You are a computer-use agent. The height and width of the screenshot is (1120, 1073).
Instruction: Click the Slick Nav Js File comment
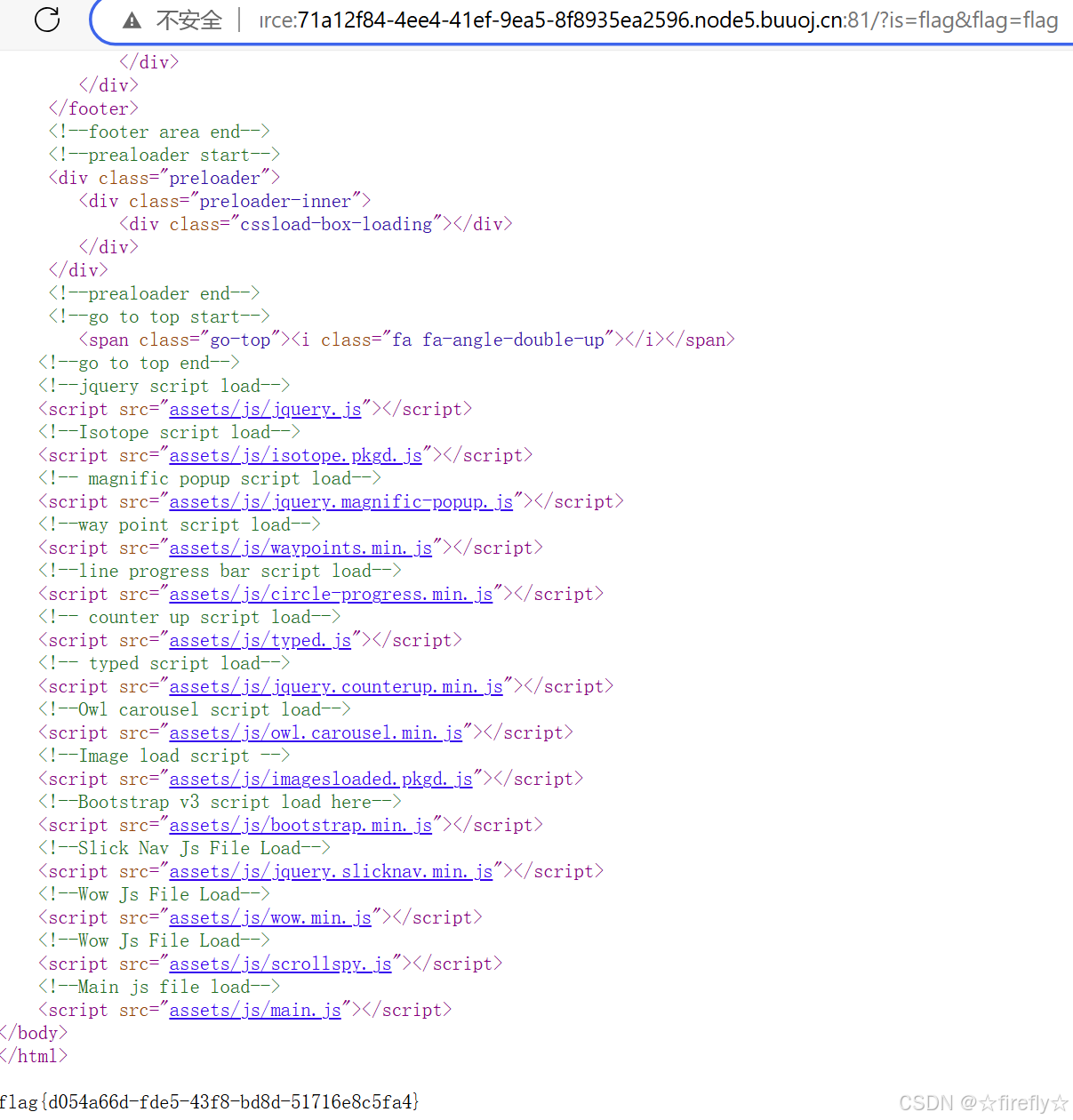tap(184, 848)
